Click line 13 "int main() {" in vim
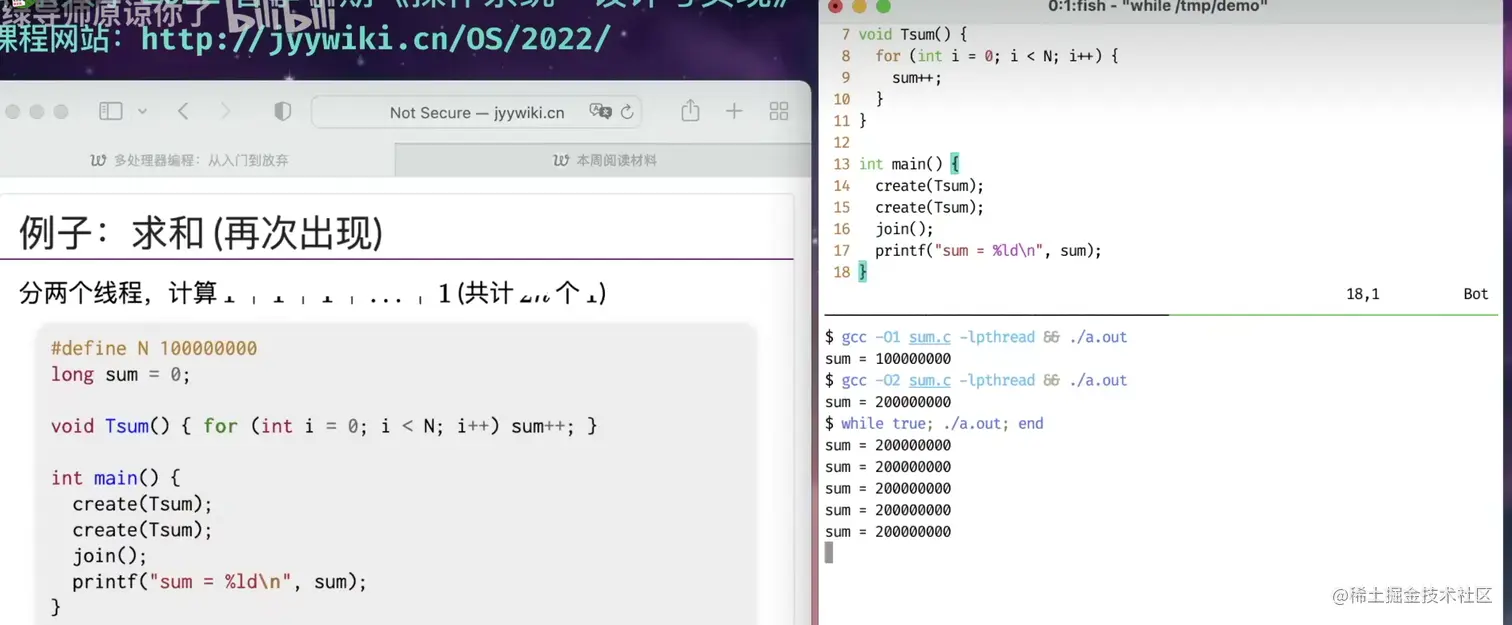 [909, 164]
